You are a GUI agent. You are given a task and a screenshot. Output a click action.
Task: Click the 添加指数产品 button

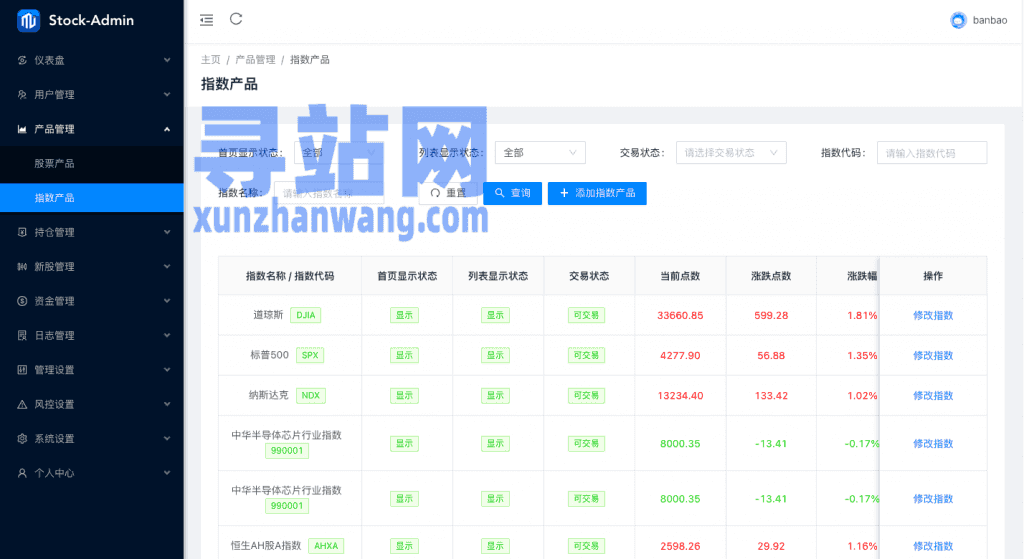point(597,193)
